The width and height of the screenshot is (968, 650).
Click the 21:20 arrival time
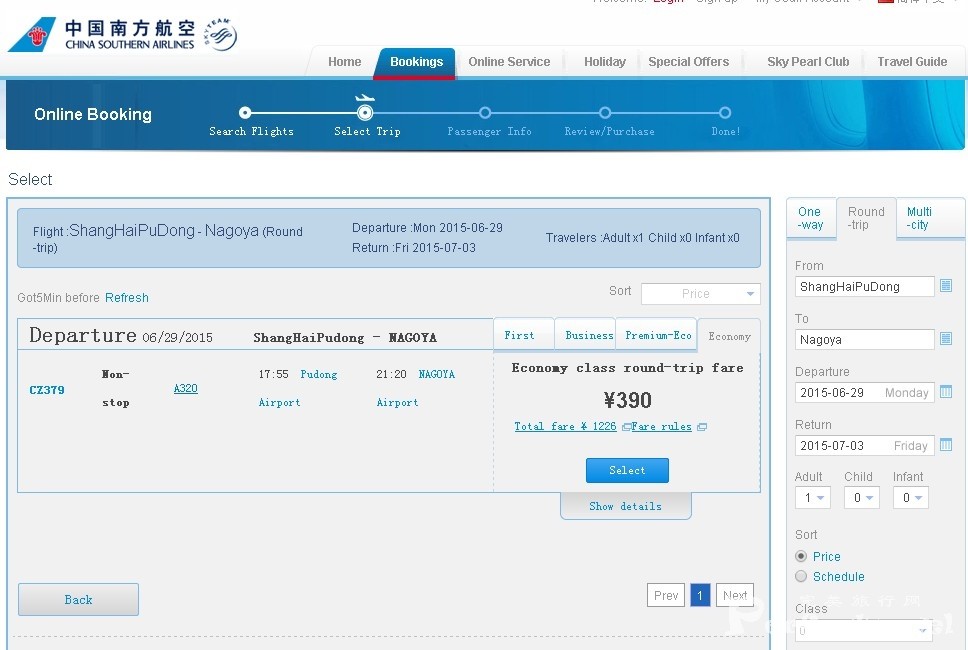click(x=391, y=374)
